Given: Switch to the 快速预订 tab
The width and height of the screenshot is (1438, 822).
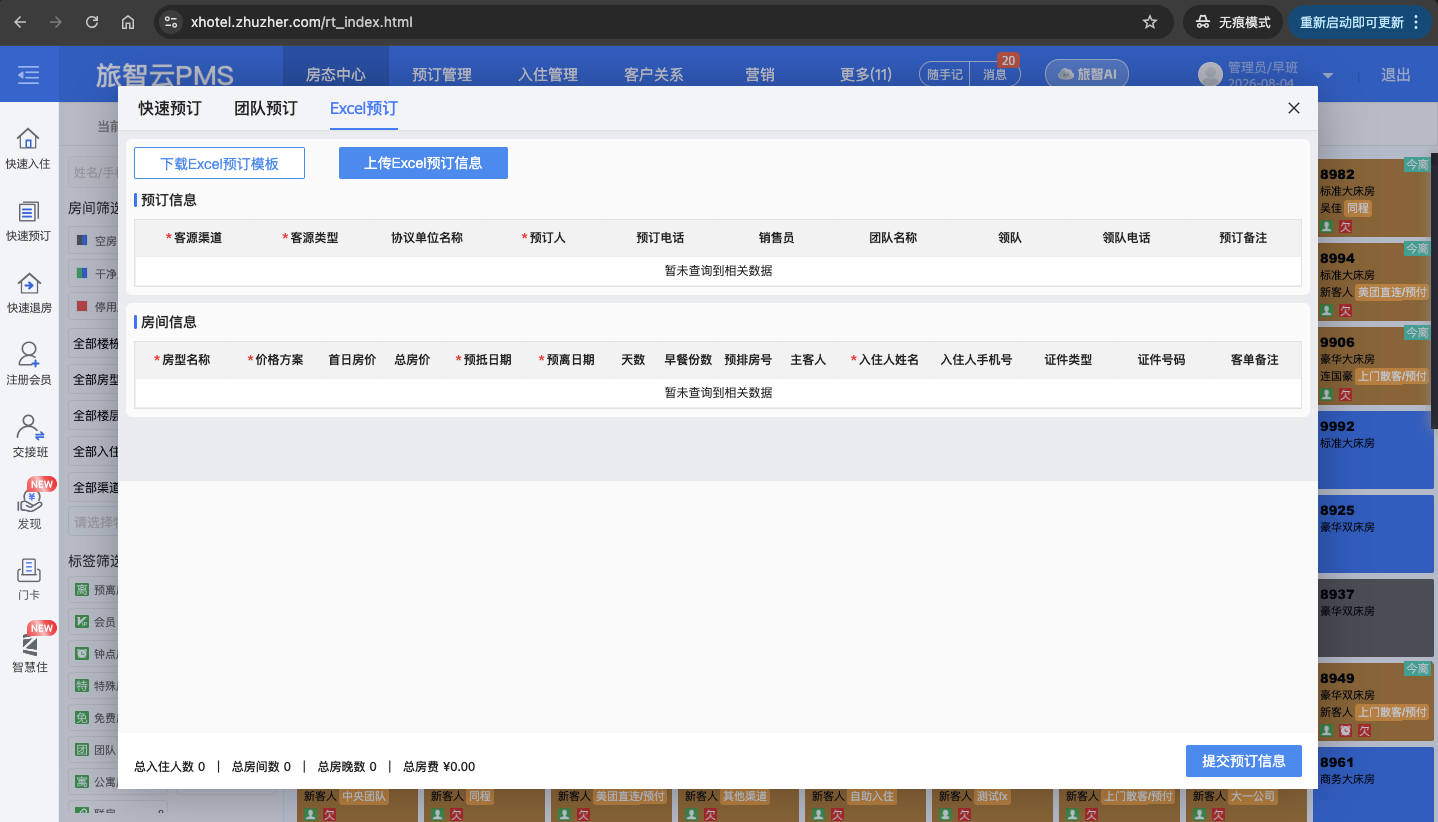Looking at the screenshot, I should click(x=170, y=108).
